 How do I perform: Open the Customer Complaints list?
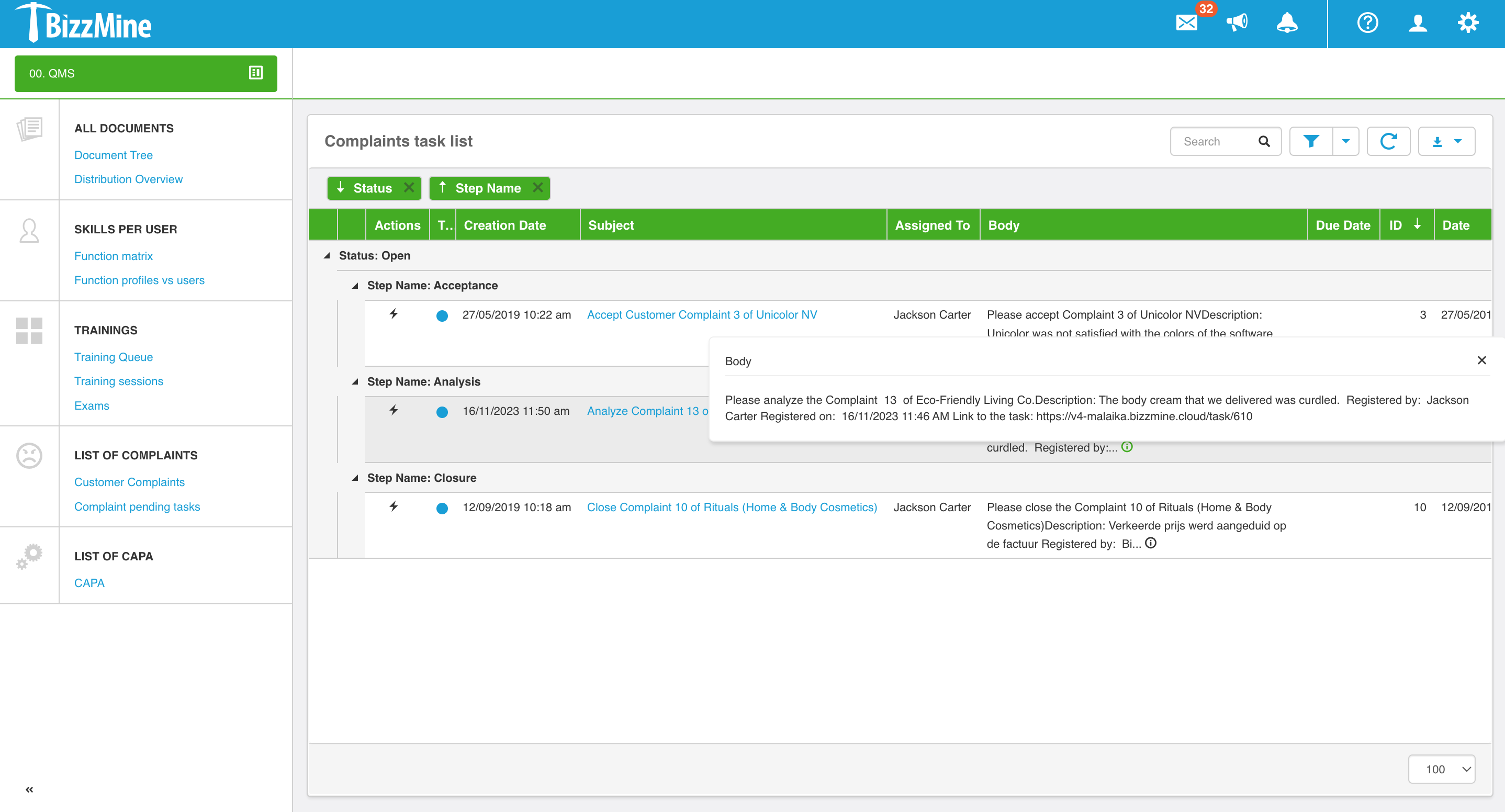129,482
